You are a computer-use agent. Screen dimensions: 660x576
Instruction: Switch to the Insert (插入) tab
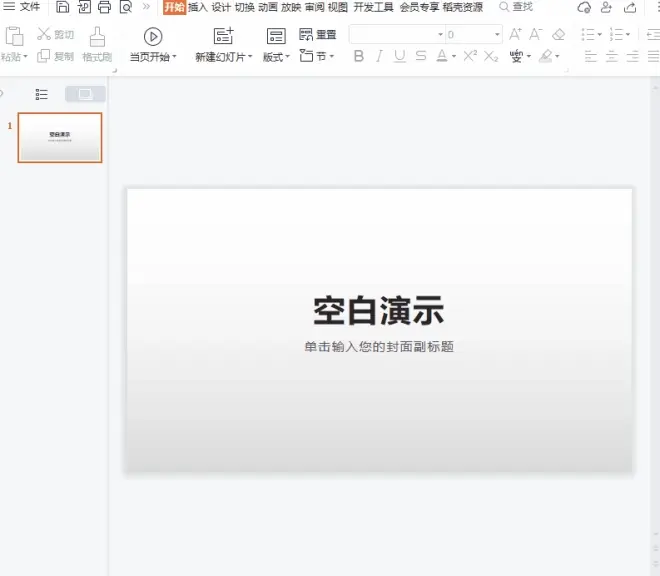coord(197,7)
